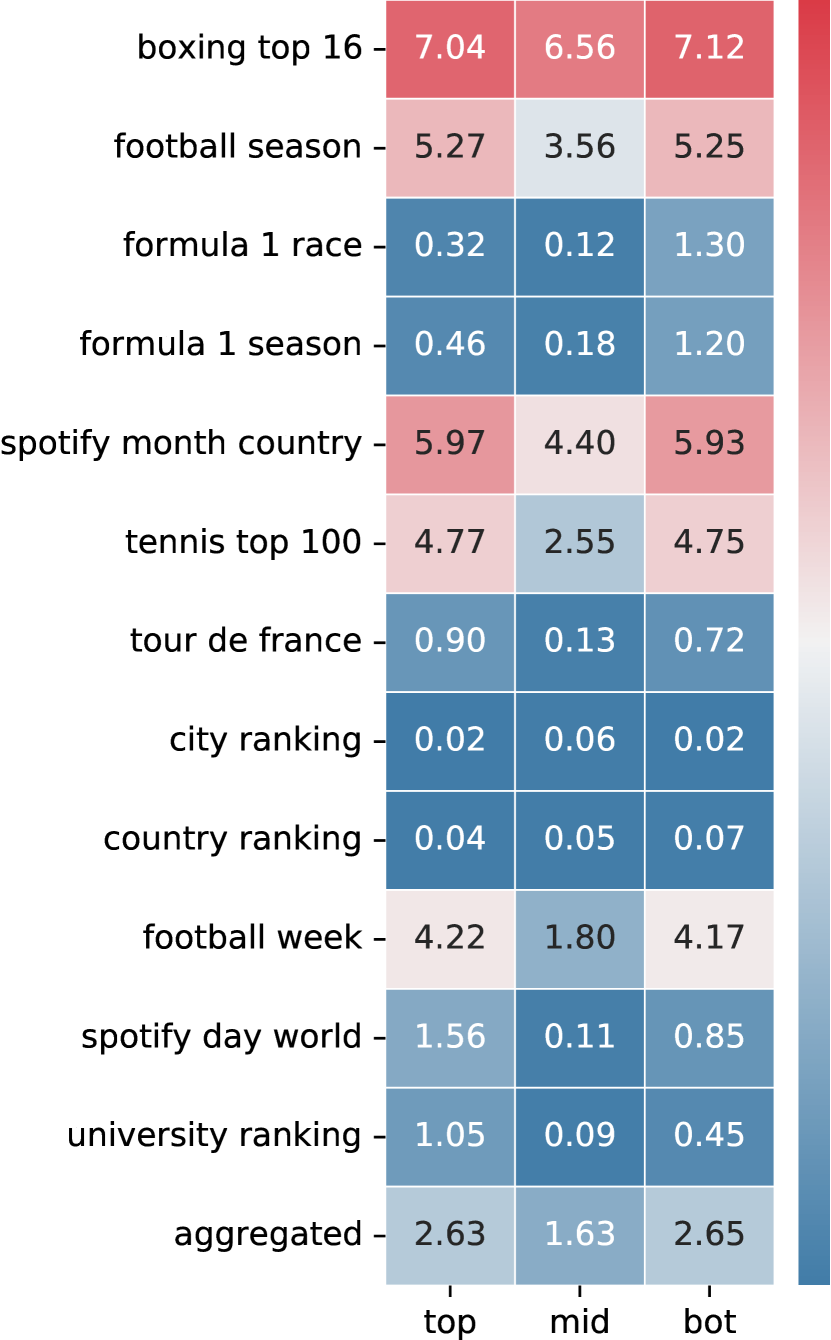The image size is (831, 1340).
Task: Click the formula 1 season top cell 0.46
Action: click(x=450, y=344)
